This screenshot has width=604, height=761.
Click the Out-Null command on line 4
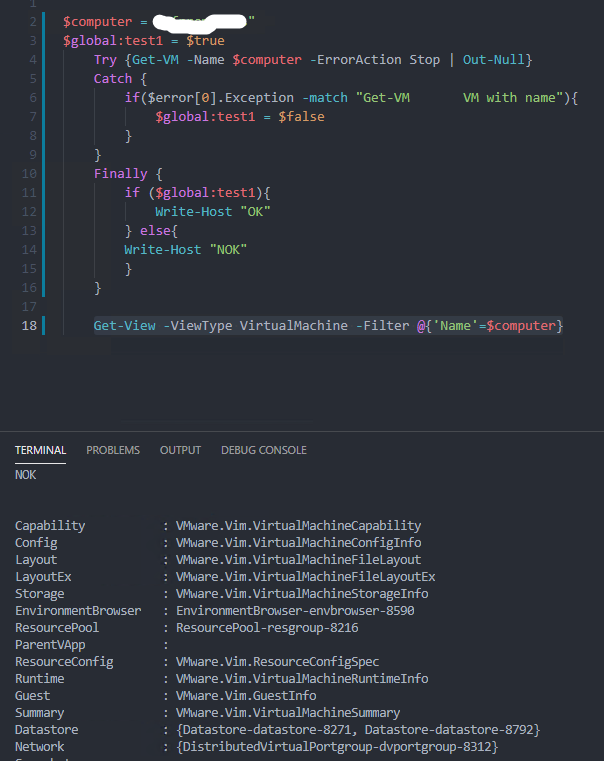pos(494,59)
